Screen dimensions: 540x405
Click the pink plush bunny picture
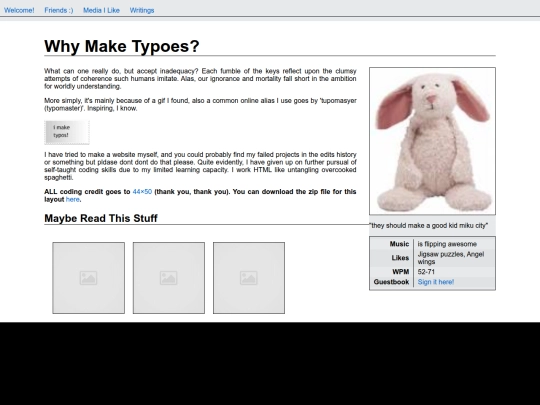[433, 141]
